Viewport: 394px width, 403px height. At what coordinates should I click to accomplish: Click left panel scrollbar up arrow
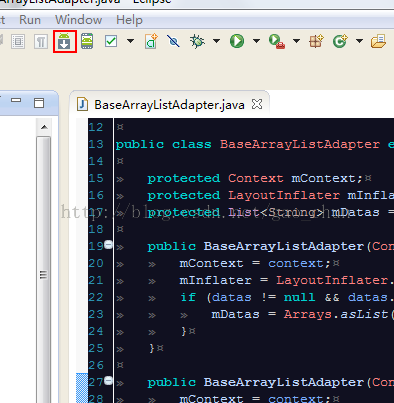44,127
